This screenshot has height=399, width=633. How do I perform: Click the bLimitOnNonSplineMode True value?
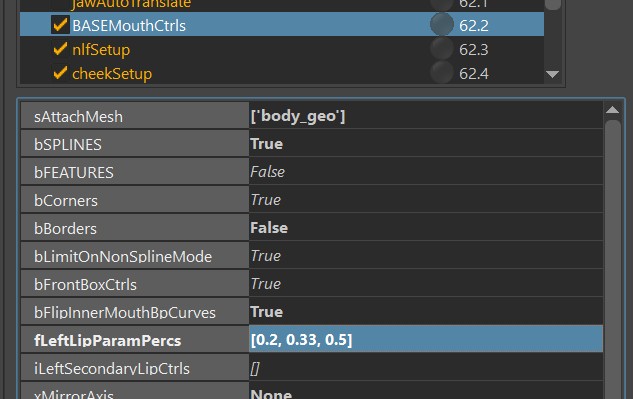[x=426, y=256]
